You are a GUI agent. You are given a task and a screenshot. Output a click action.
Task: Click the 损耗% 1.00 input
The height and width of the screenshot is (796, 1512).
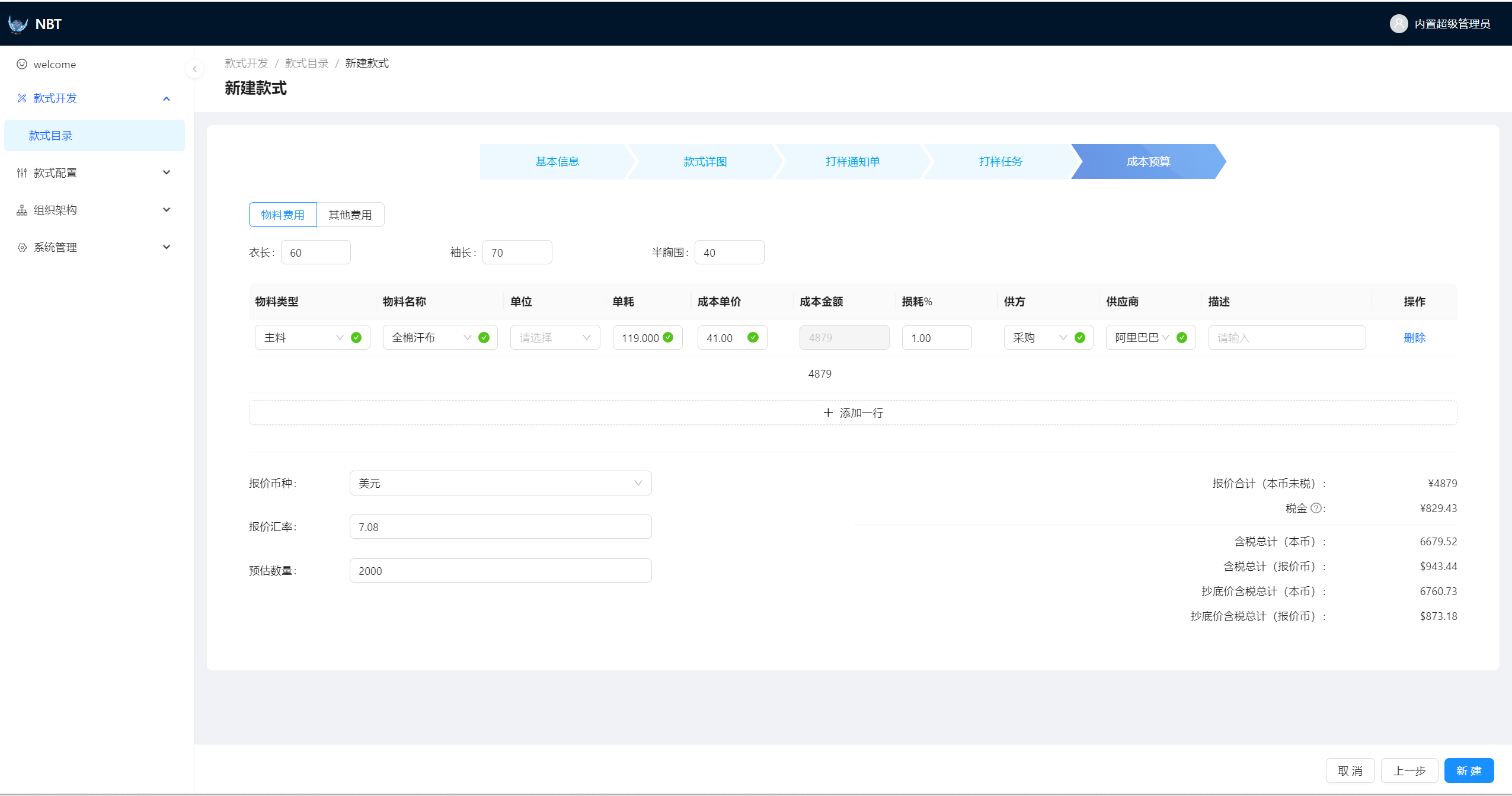click(937, 338)
